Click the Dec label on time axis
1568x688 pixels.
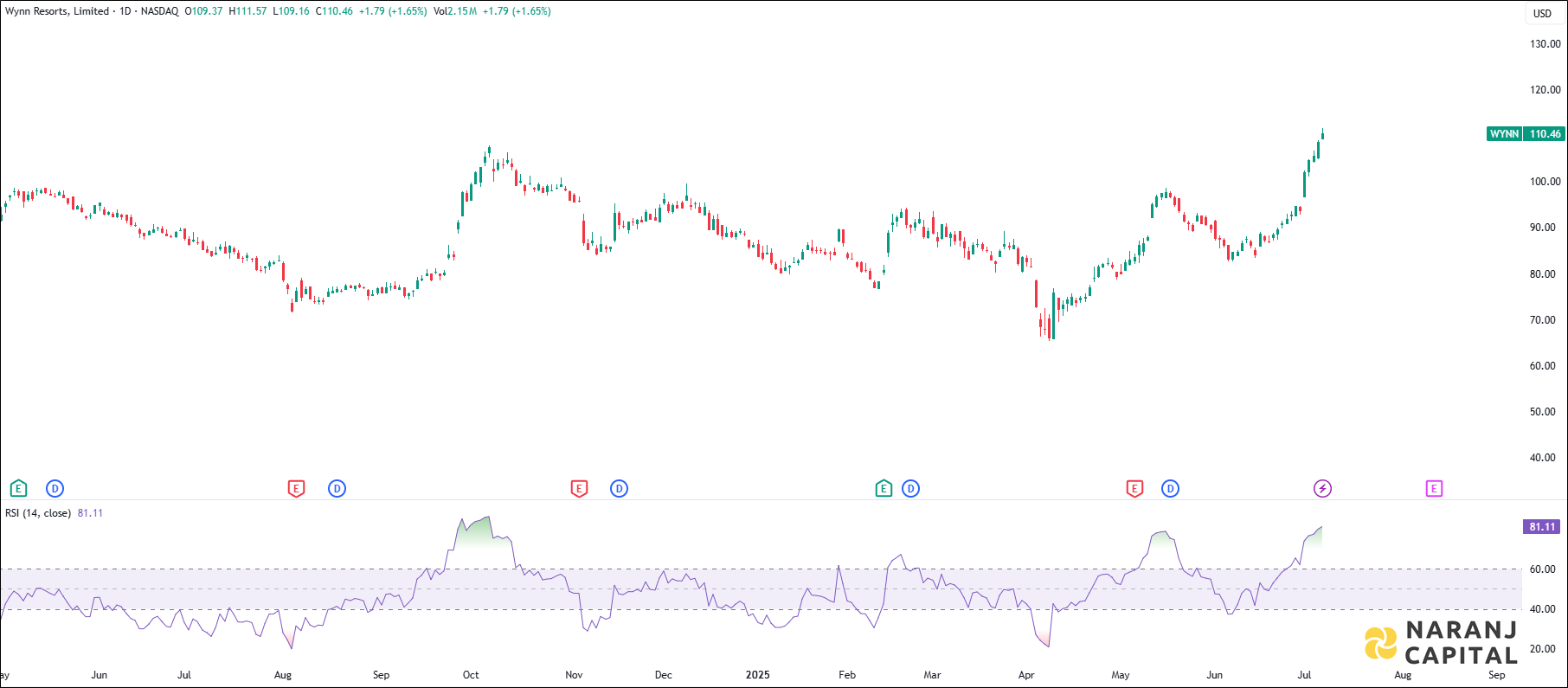click(664, 675)
